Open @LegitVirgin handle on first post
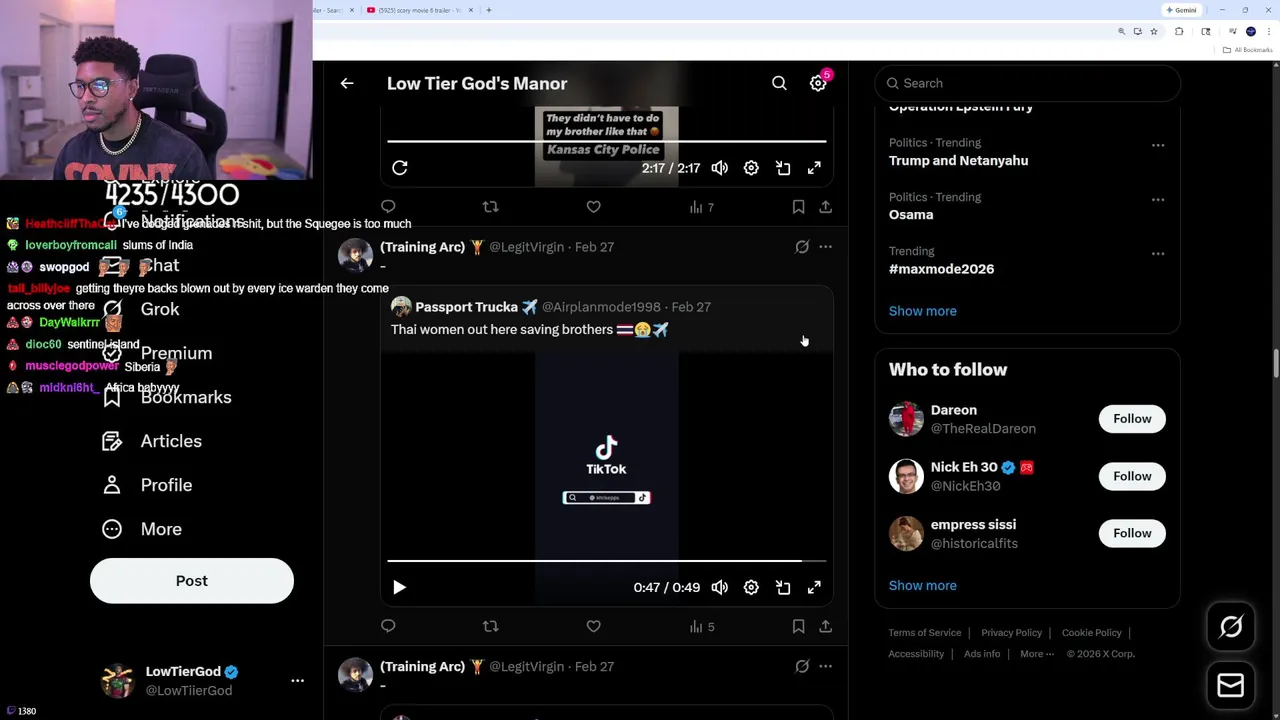The height and width of the screenshot is (720, 1280). pyautogui.click(x=526, y=247)
